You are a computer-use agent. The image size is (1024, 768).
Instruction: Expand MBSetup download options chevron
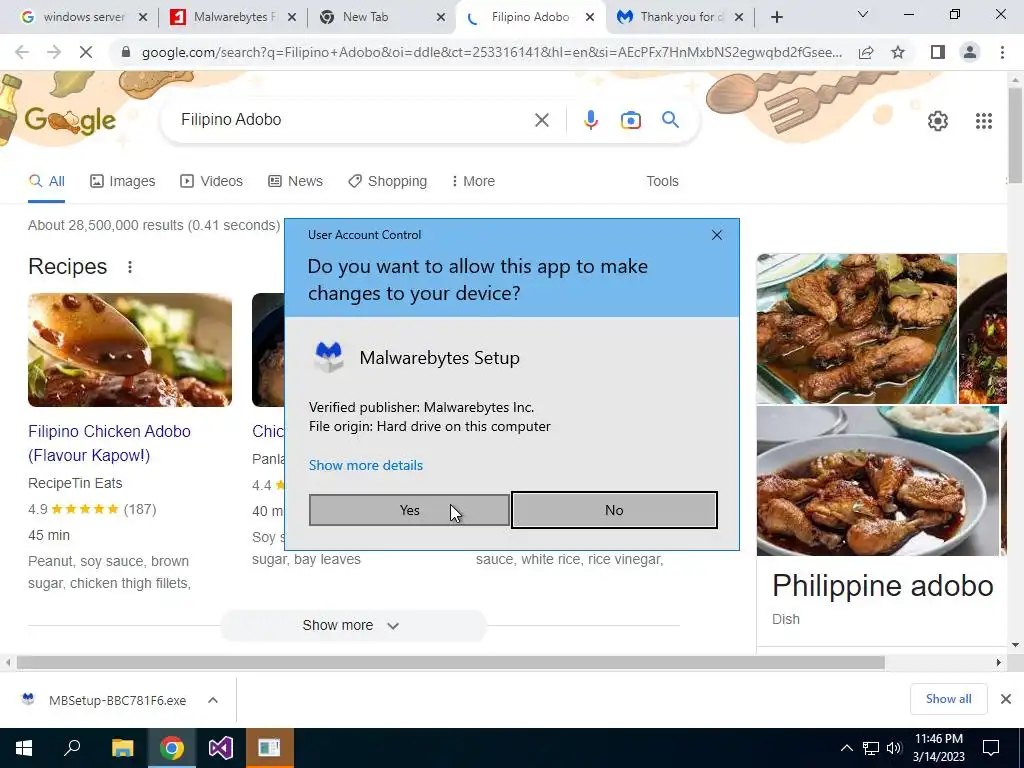213,700
